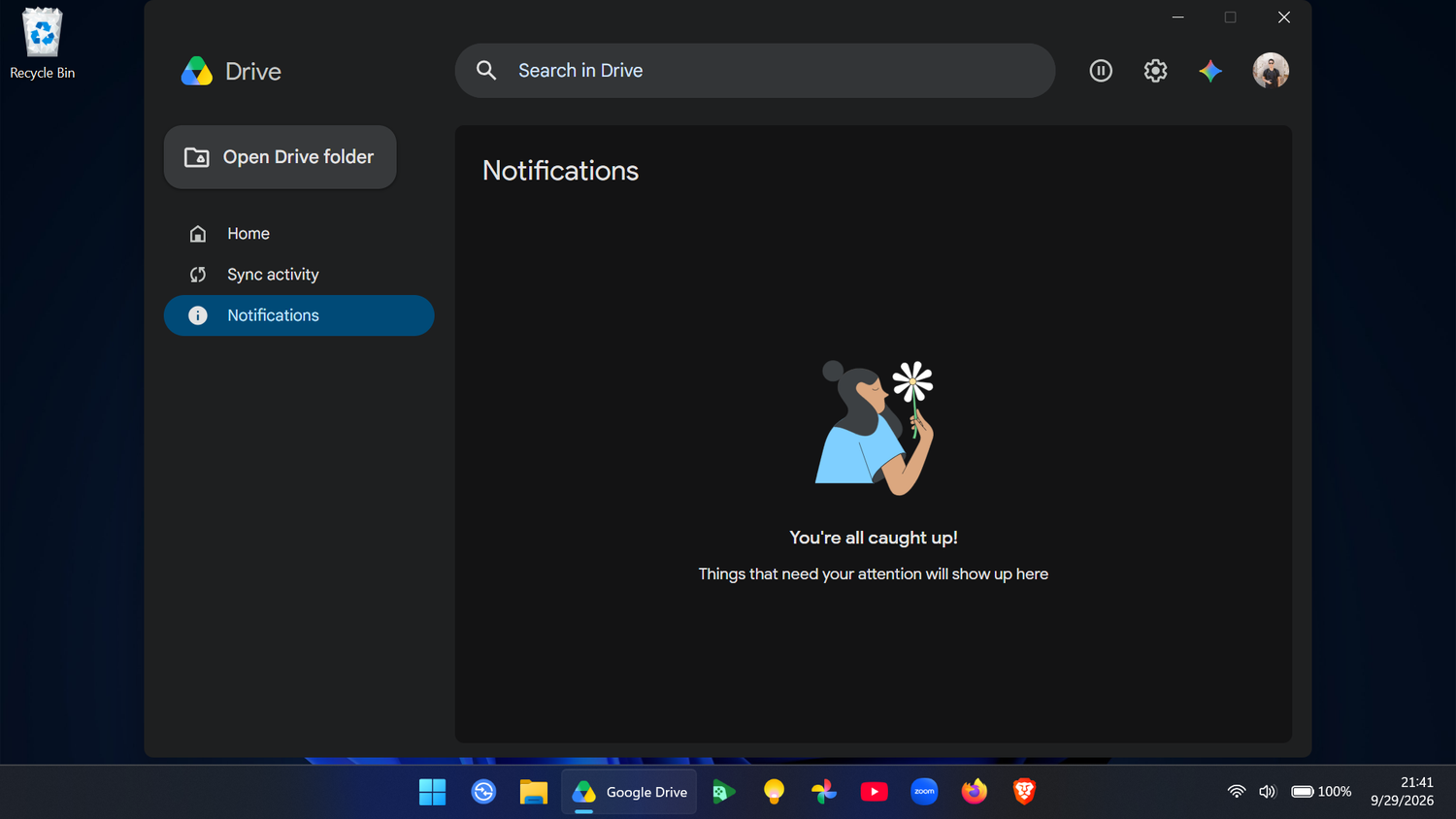
Task: Click the blue sync arrows app on taskbar
Action: [x=483, y=792]
